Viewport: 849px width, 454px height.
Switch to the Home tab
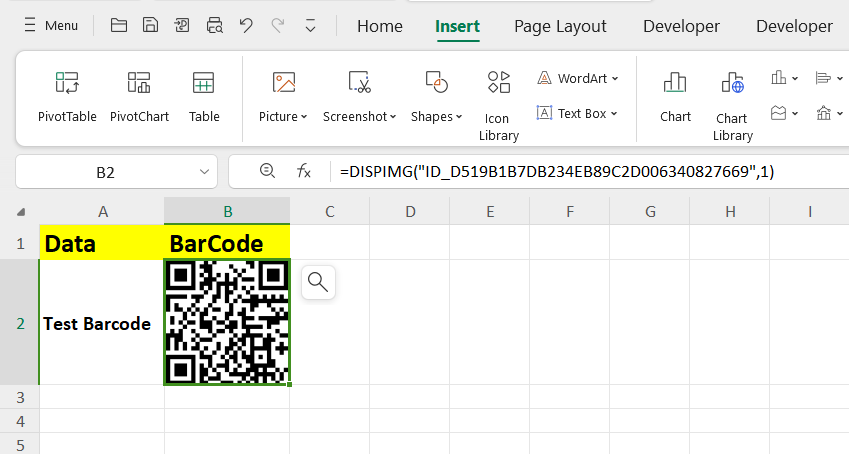click(x=379, y=26)
